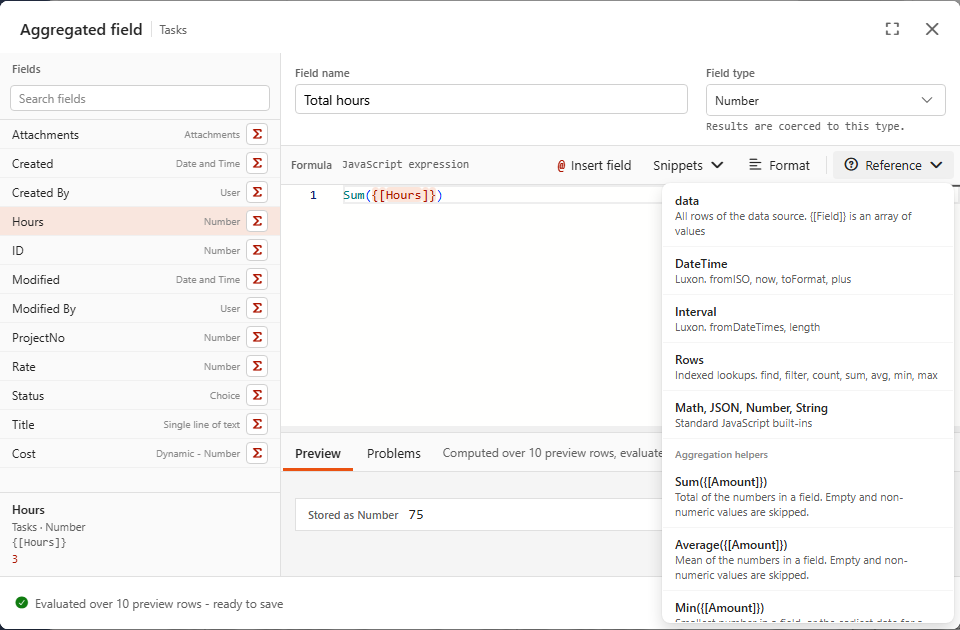Click the sigma icon in the Title row

(x=257, y=424)
